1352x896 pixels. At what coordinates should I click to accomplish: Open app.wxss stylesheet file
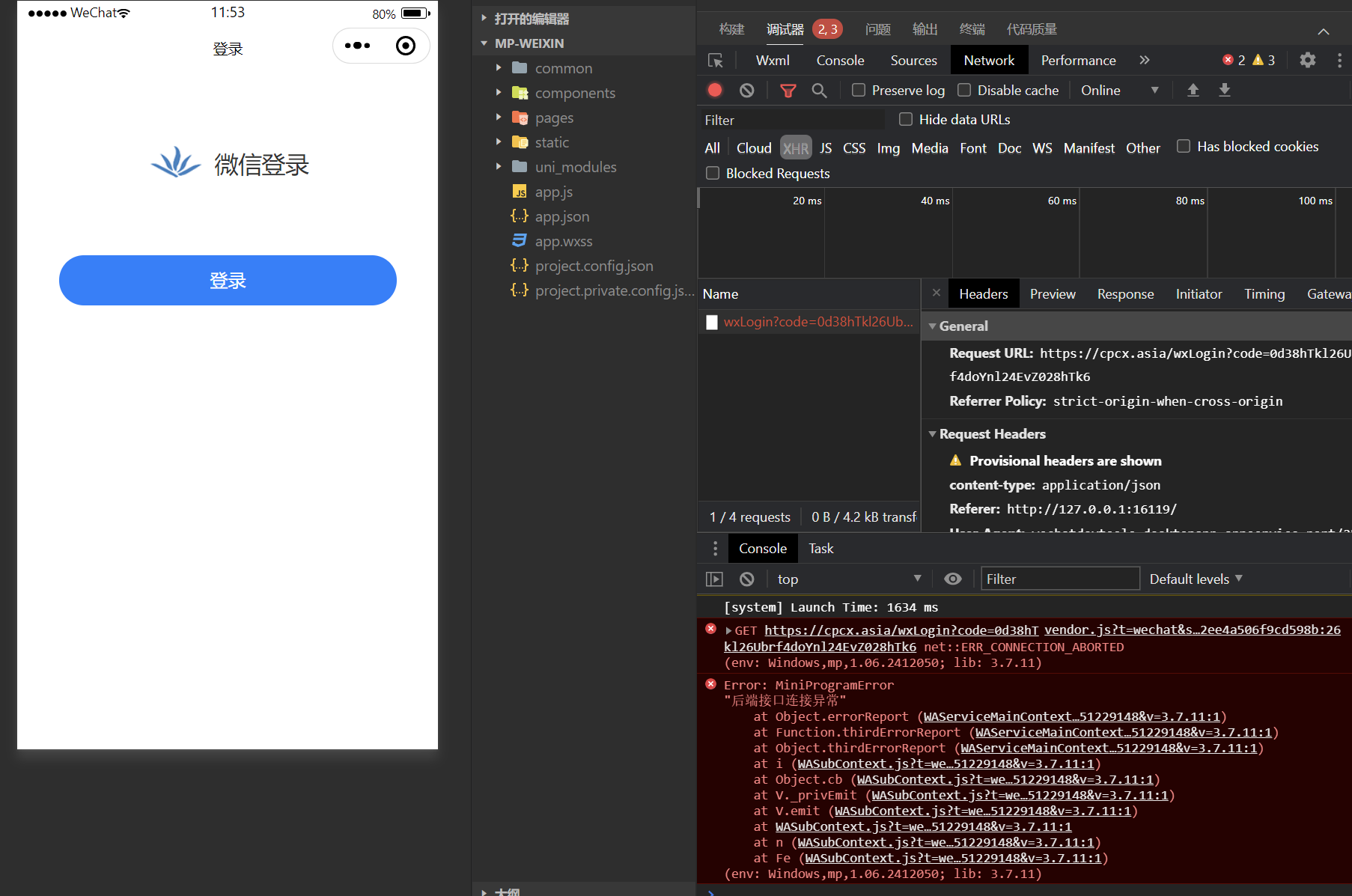click(x=563, y=241)
